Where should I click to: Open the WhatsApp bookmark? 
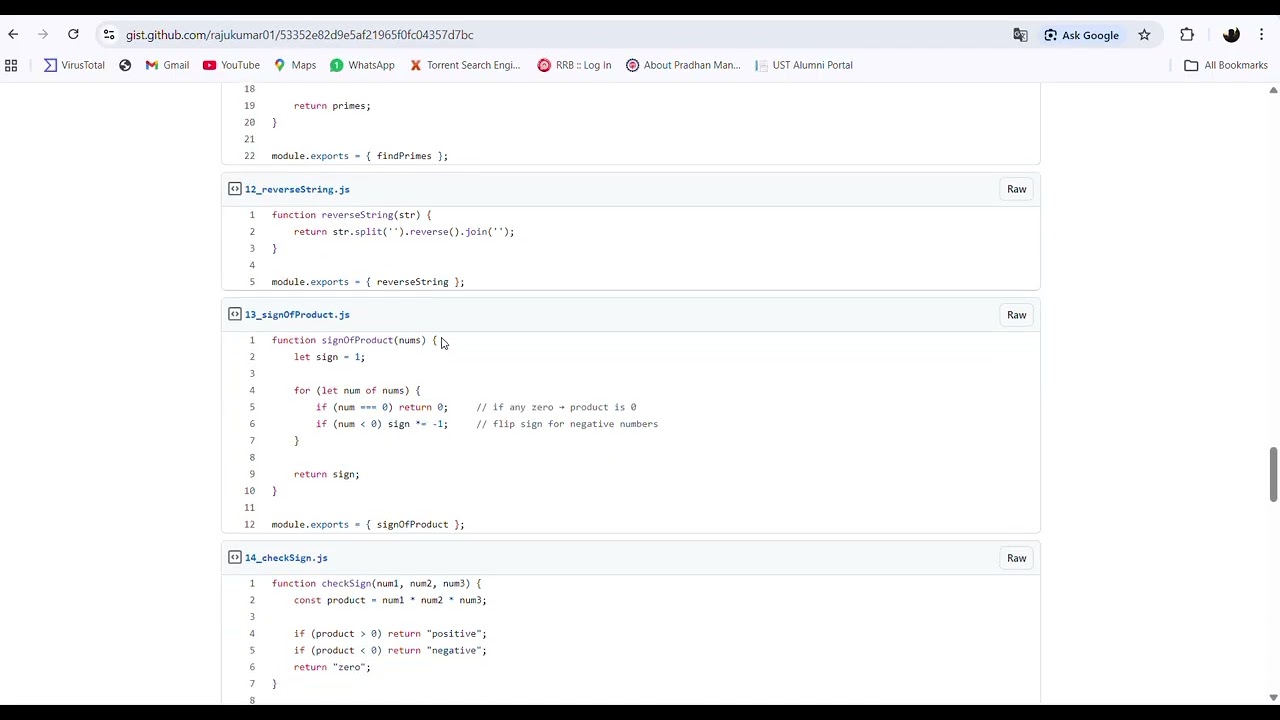click(362, 65)
